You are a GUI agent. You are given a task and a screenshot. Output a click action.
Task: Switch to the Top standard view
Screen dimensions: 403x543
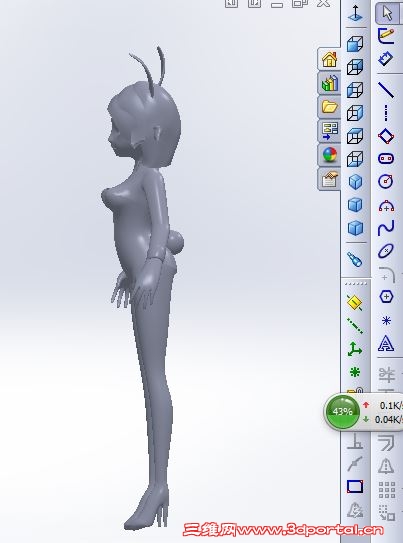click(355, 136)
